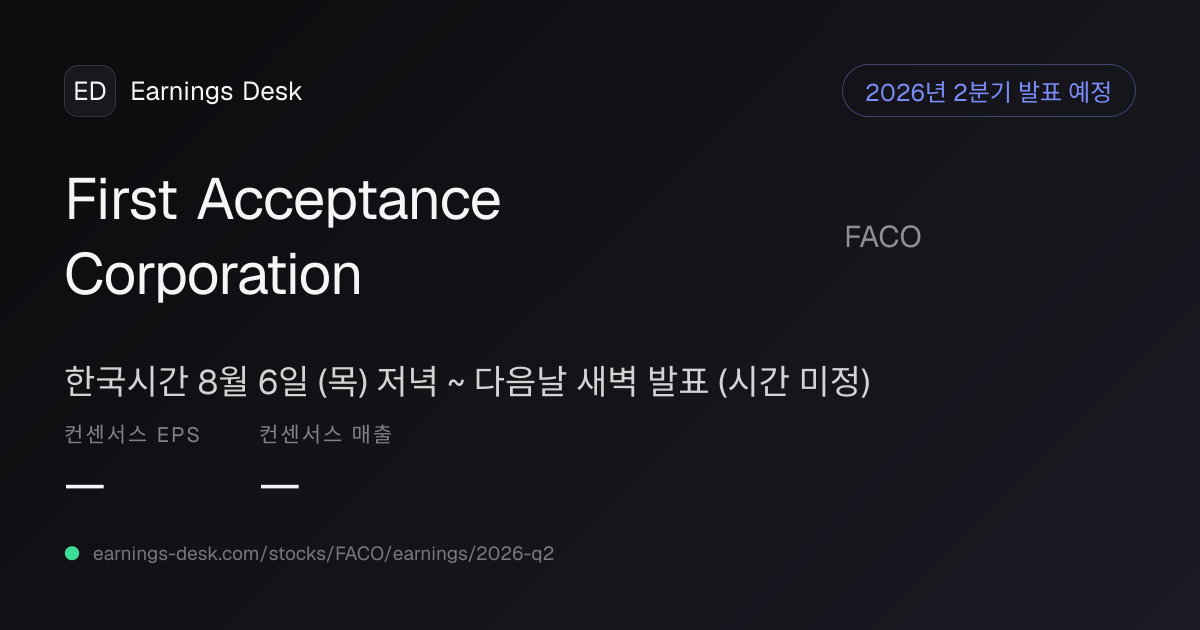This screenshot has height=630, width=1200.
Task: Click the 컨센서스 매출 label
Action: 325,435
